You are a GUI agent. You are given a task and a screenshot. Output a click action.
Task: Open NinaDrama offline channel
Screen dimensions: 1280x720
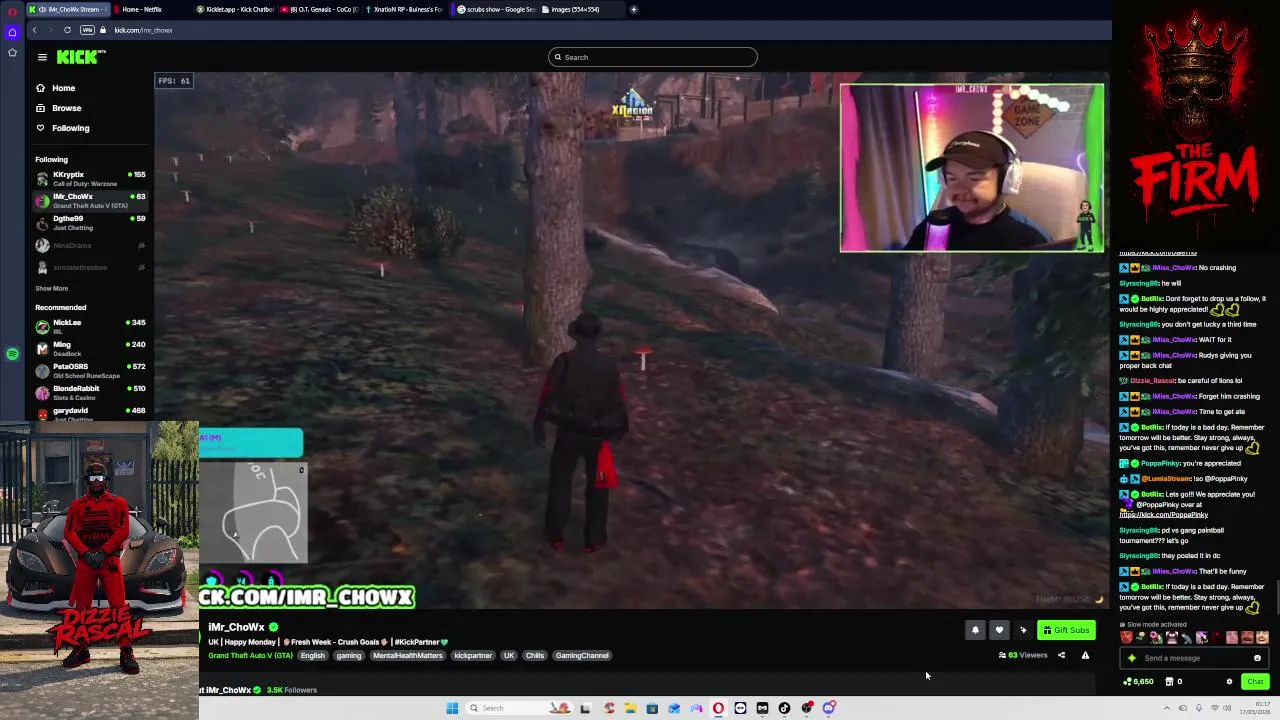pos(90,245)
